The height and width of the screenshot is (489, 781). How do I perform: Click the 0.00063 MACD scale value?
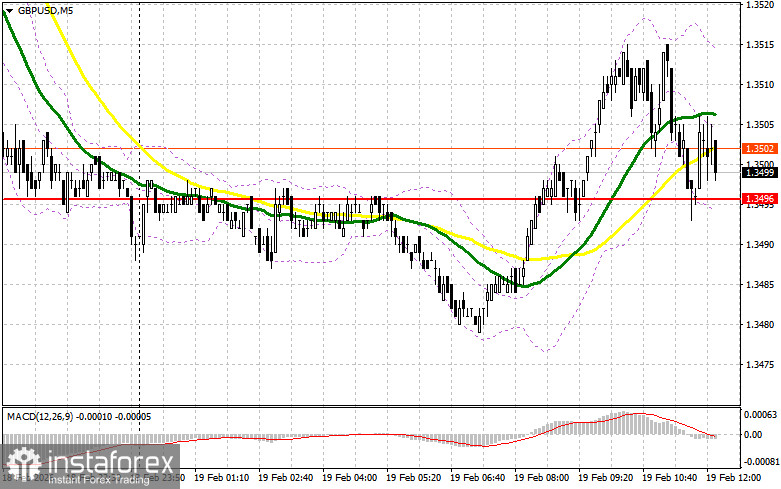(760, 414)
